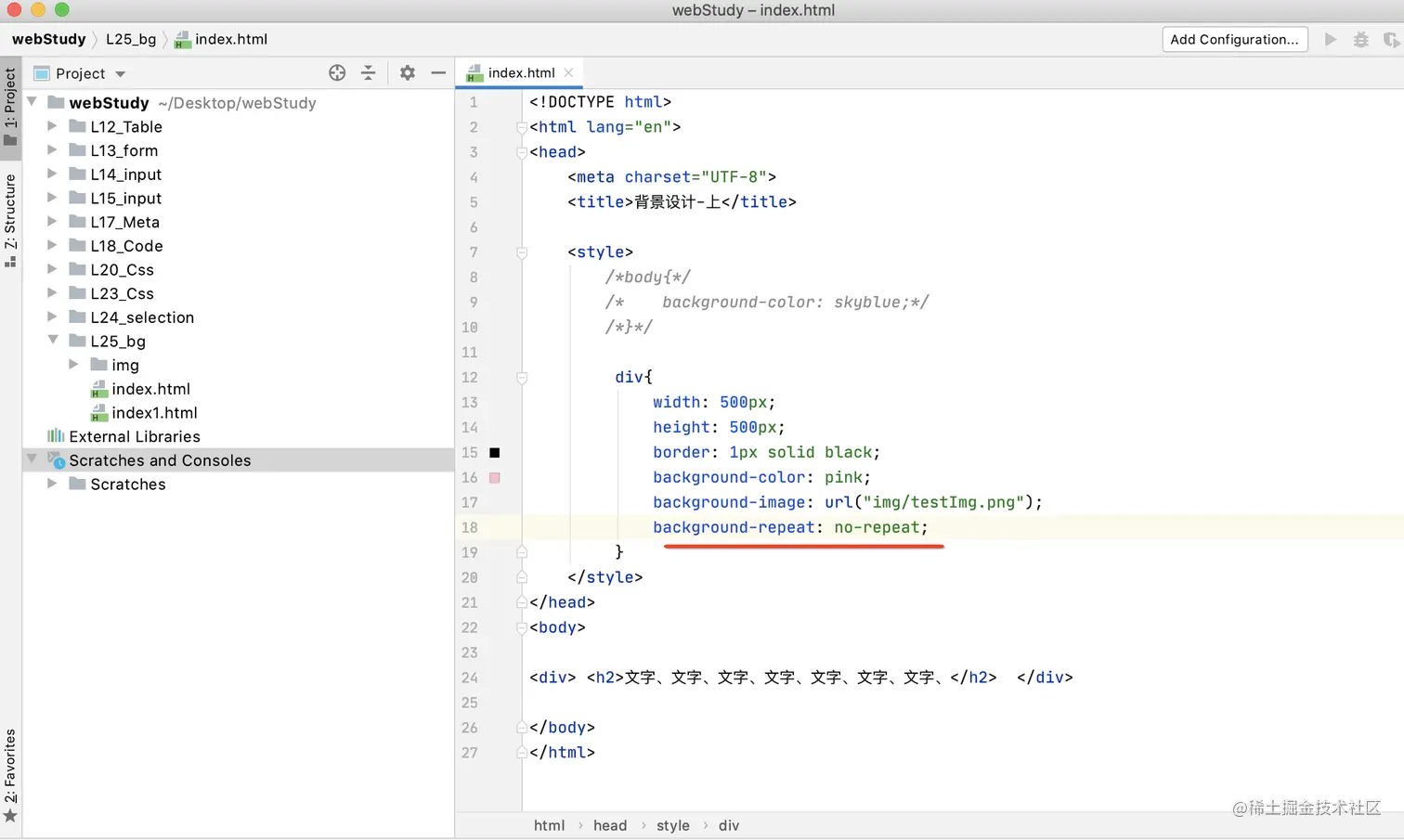Collapse the webStudy root folder arrow
The width and height of the screenshot is (1404, 840).
point(32,102)
